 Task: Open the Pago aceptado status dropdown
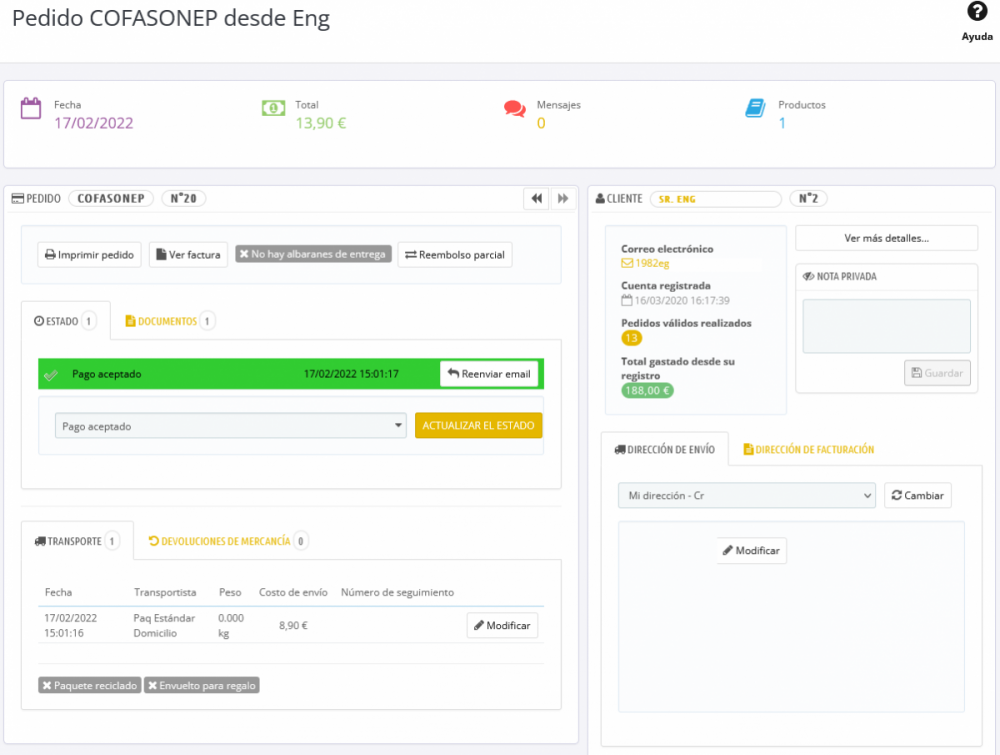[230, 426]
